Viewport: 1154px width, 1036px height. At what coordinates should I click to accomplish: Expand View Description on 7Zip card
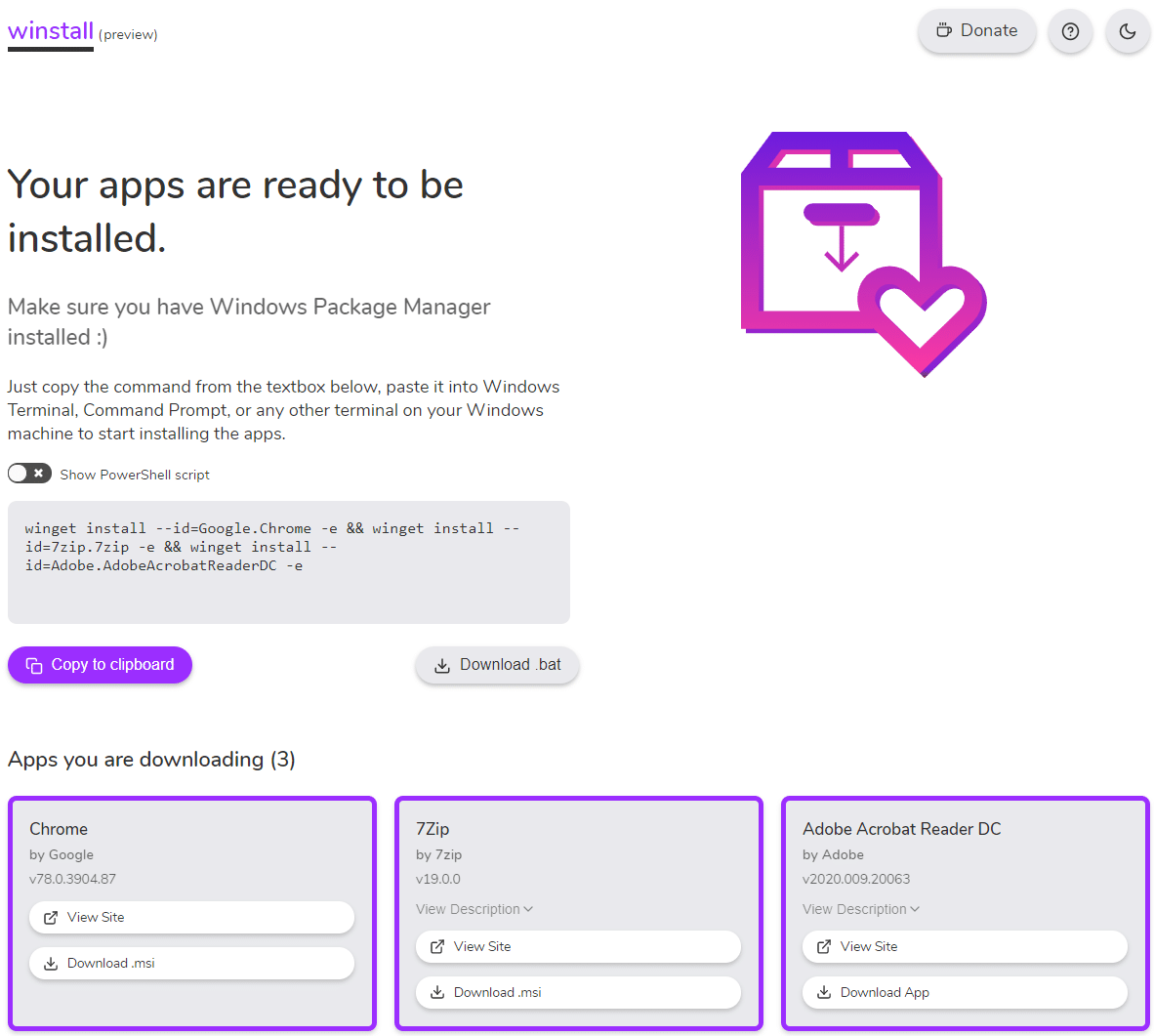[x=474, y=909]
